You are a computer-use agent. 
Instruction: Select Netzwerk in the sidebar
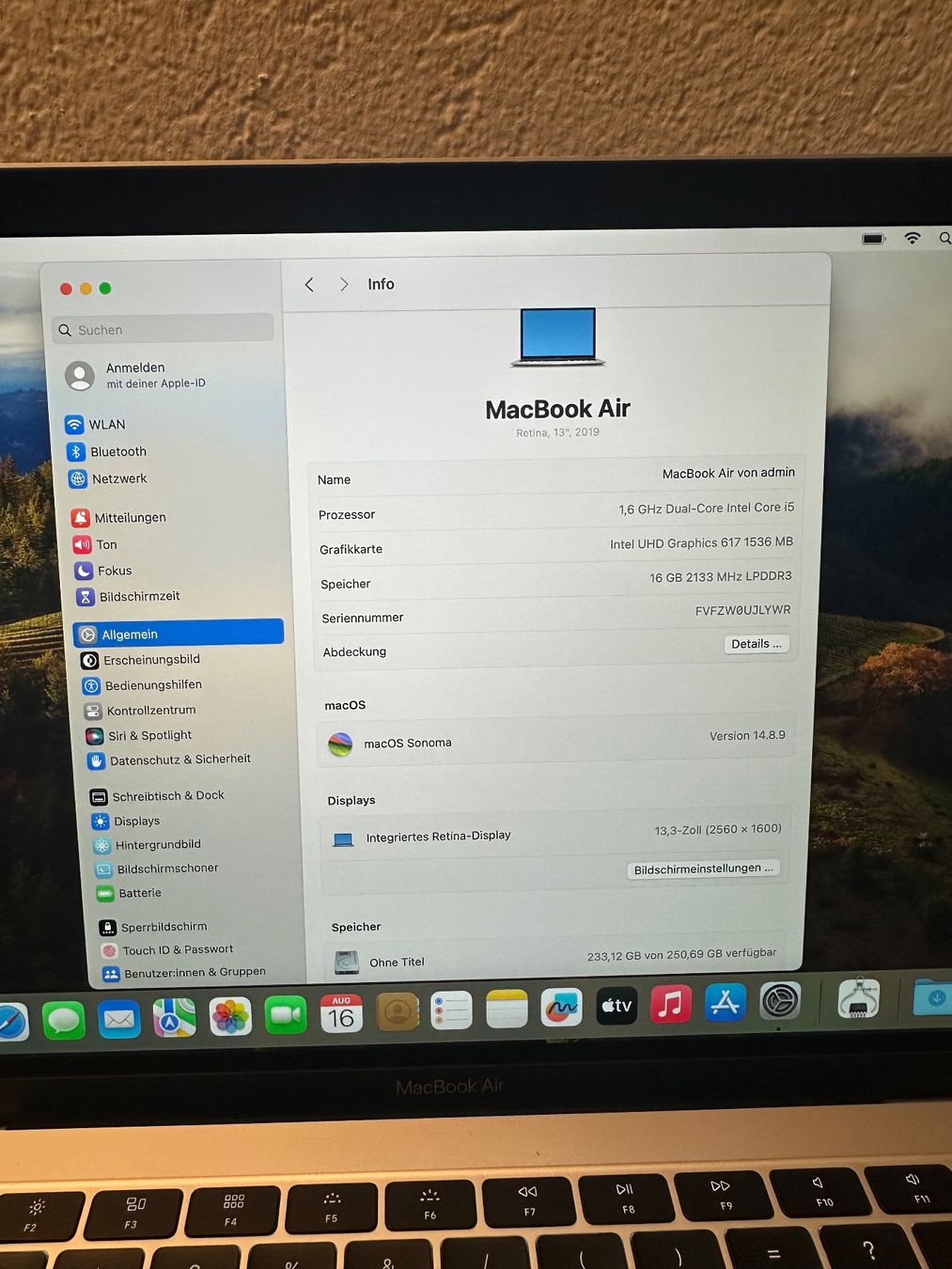108,478
